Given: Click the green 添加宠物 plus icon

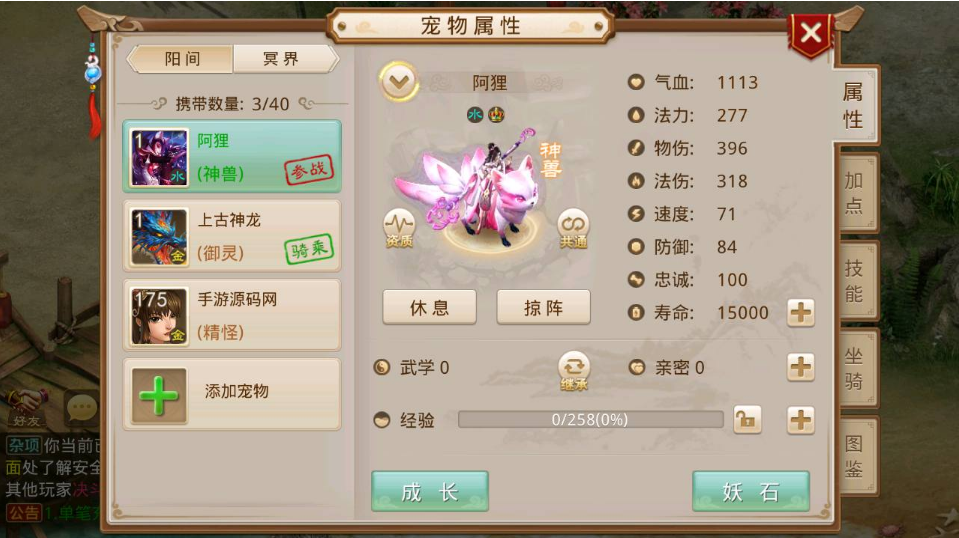Looking at the screenshot, I should (x=159, y=396).
